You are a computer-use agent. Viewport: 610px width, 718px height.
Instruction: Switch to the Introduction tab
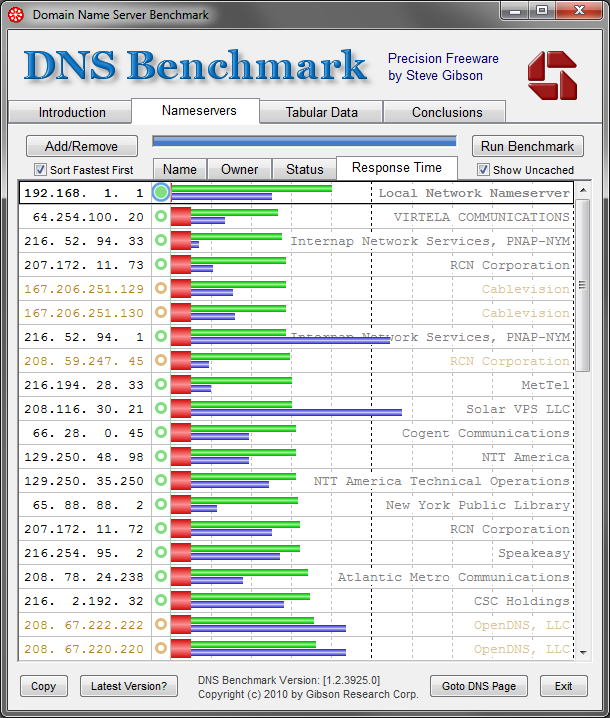pyautogui.click(x=72, y=112)
